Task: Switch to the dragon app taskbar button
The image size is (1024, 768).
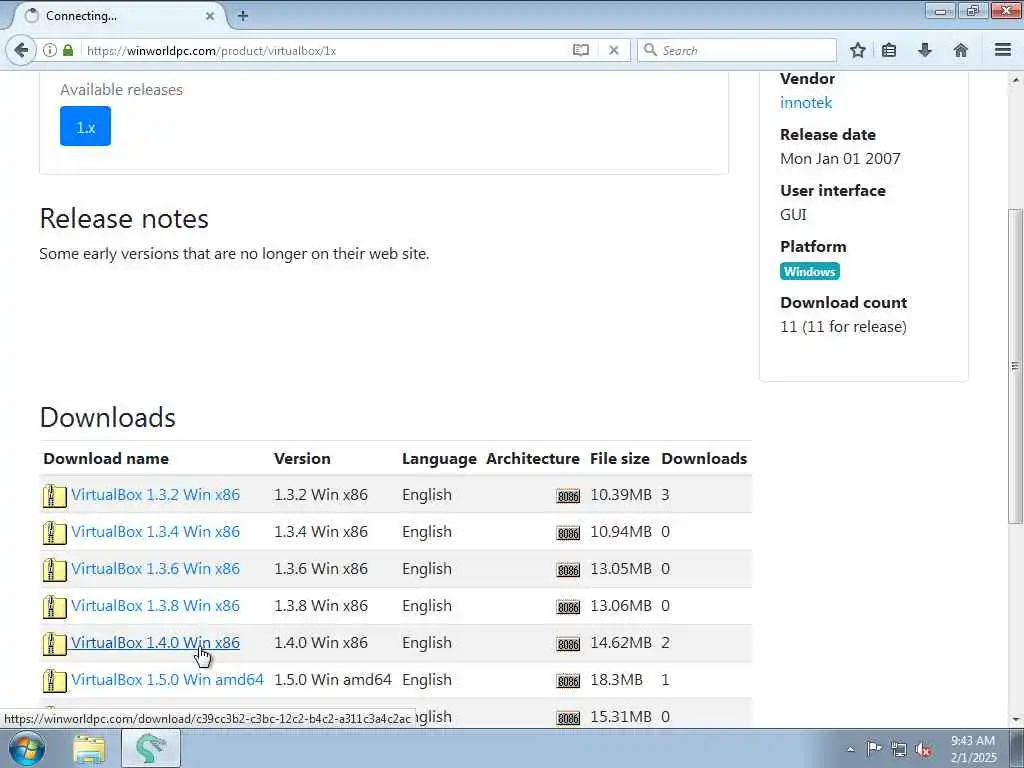Action: point(151,749)
